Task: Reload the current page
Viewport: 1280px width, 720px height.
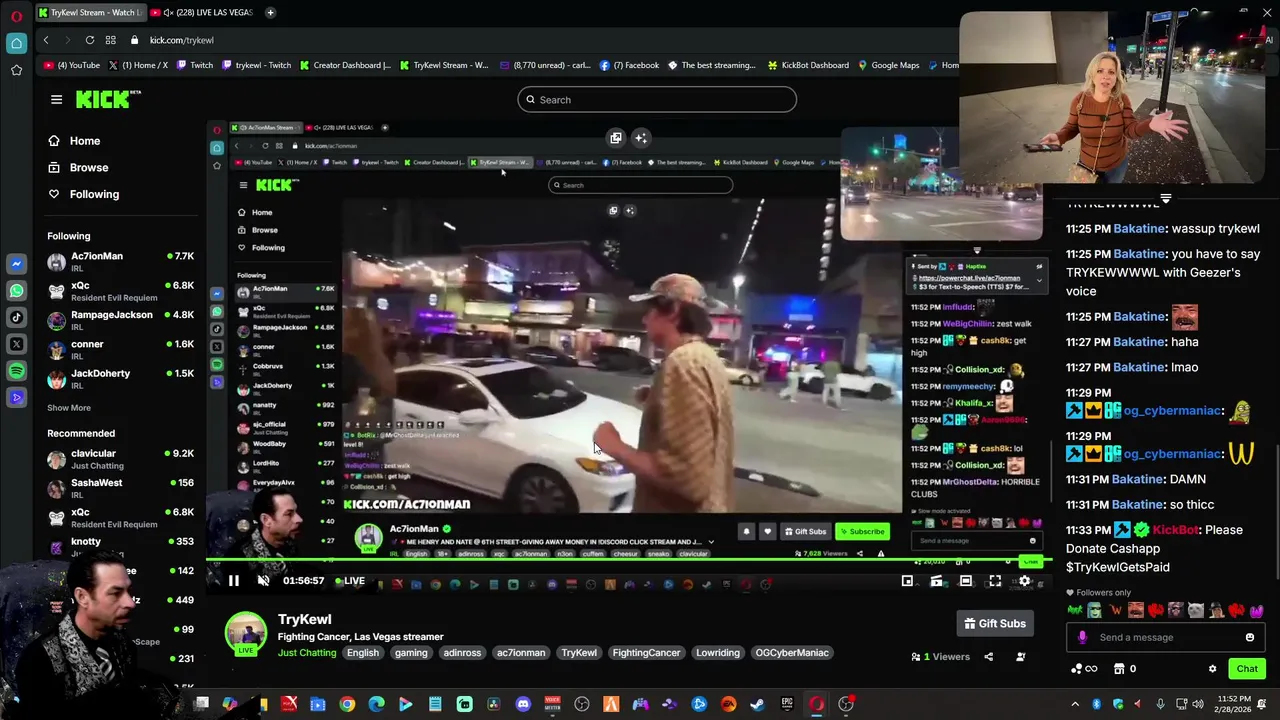Action: [90, 40]
